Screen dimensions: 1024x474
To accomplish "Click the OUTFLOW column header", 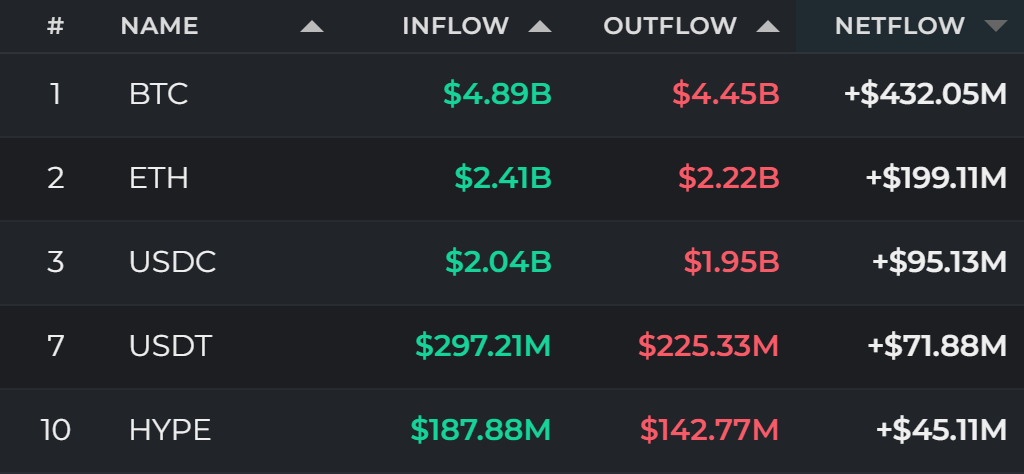I will 669,26.
